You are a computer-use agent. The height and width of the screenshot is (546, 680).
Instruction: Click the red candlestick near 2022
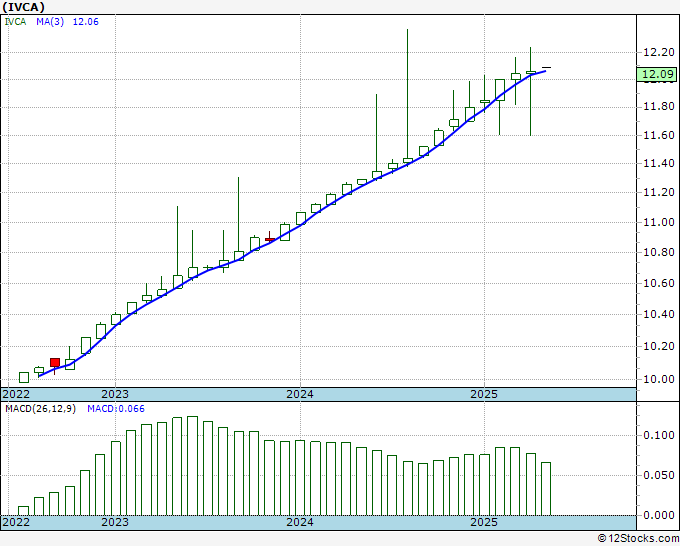pyautogui.click(x=55, y=363)
